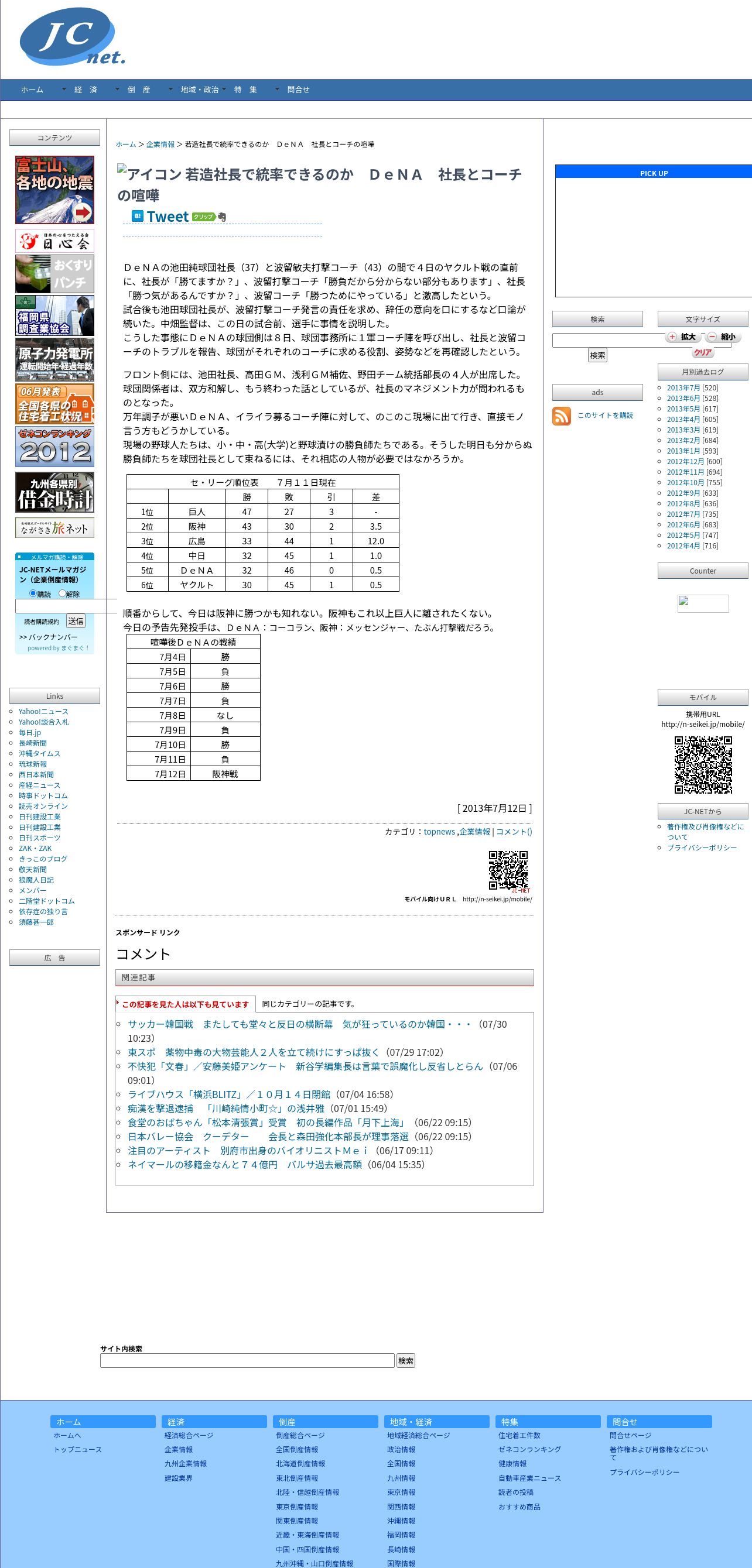
Task: Click the JC net logo
Action: click(x=73, y=36)
